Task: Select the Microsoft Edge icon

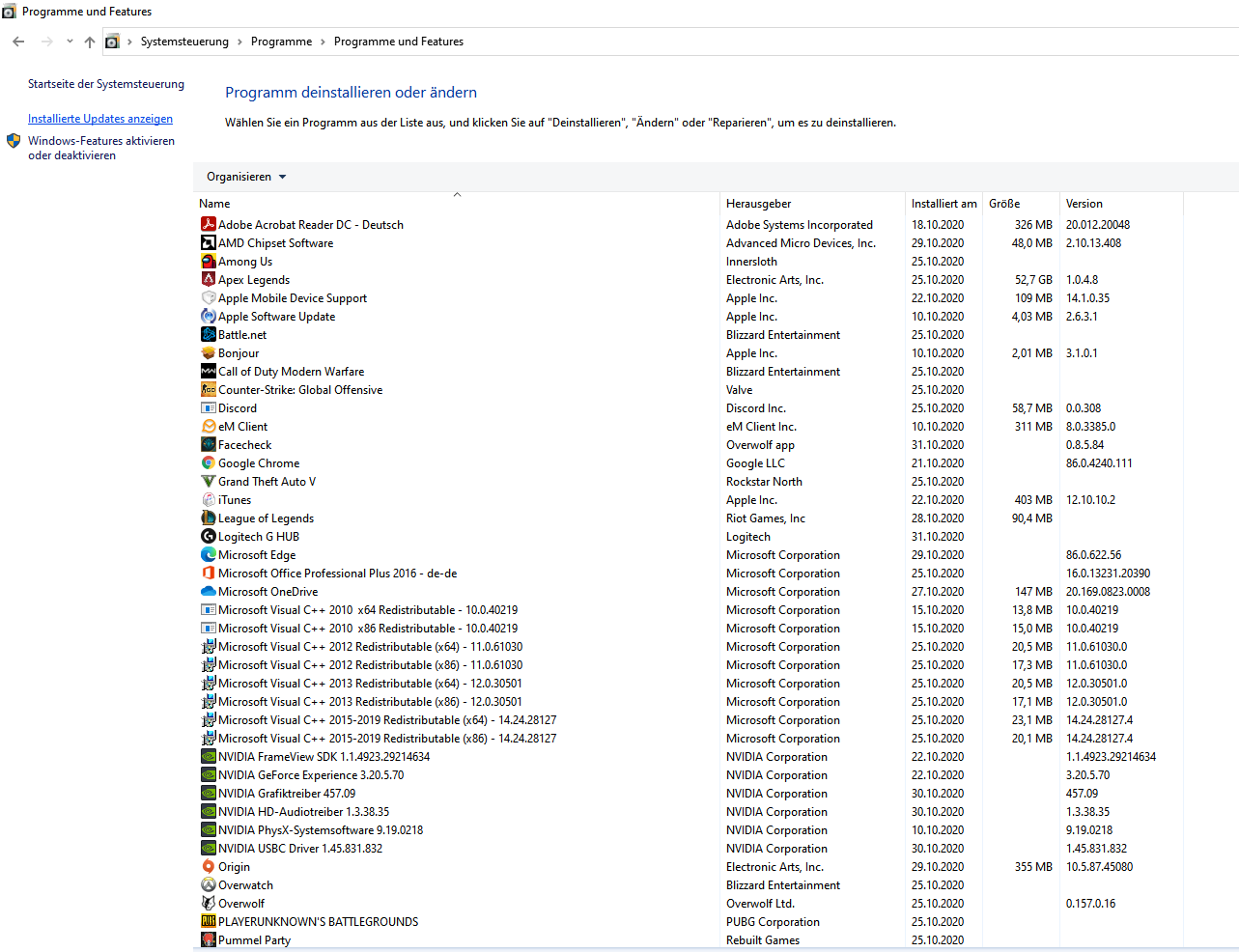Action: pos(208,554)
